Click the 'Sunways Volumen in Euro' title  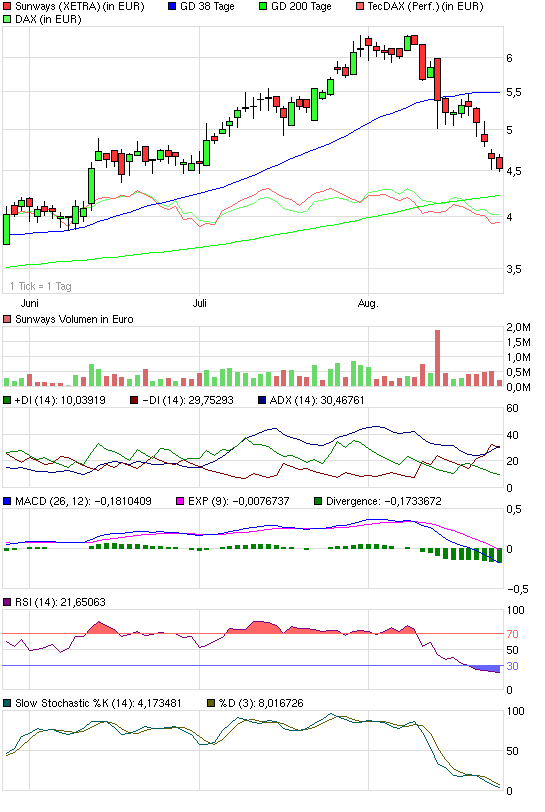click(x=74, y=319)
